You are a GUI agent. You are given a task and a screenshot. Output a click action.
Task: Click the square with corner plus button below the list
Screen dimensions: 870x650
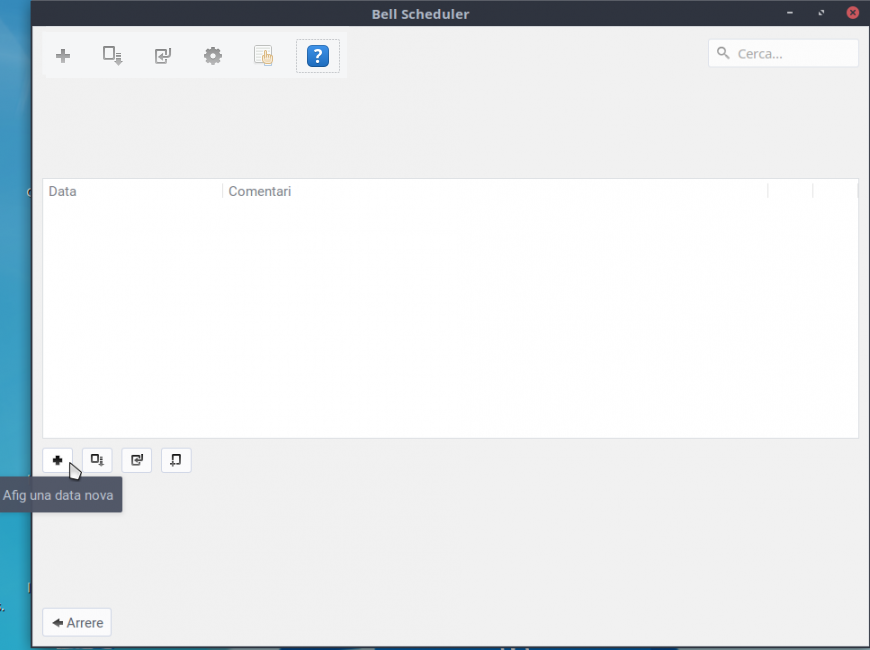176,460
